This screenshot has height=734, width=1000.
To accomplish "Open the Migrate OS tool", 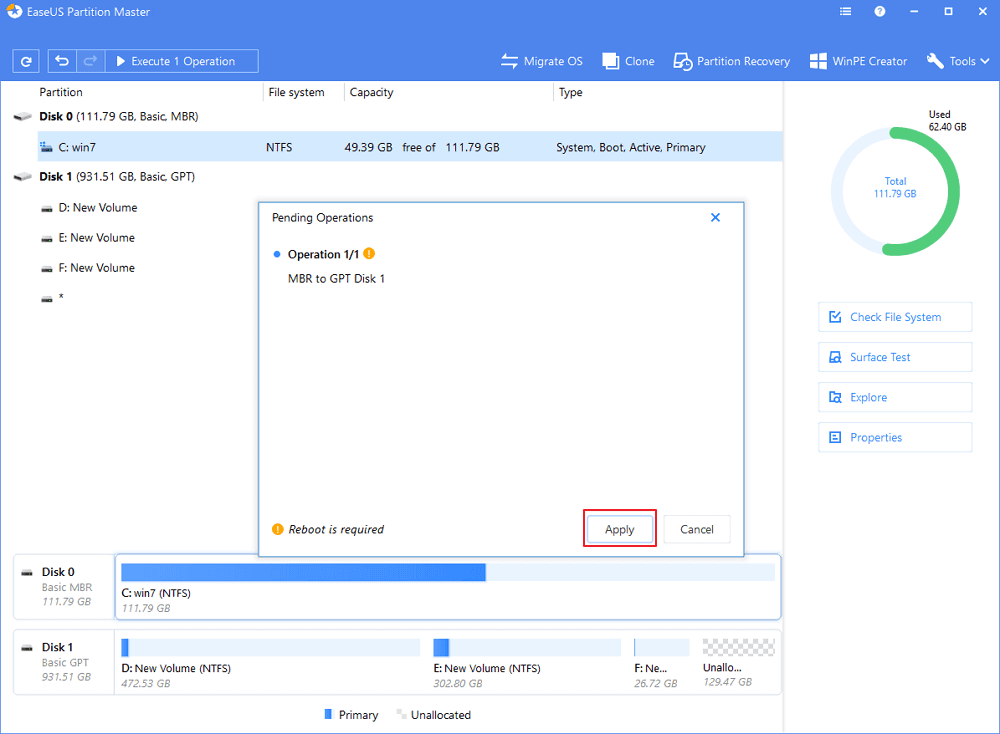I will (x=541, y=61).
